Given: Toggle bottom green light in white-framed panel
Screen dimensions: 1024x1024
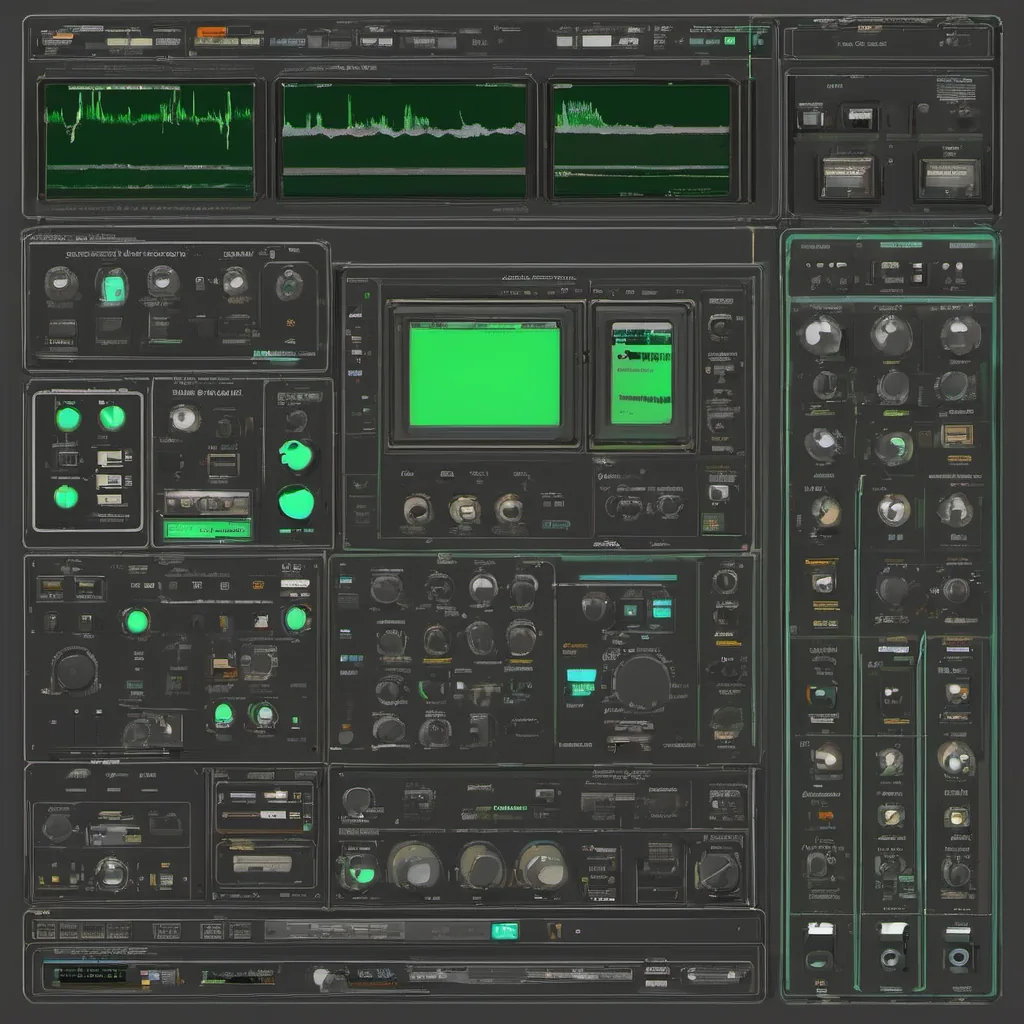Looking at the screenshot, I should (66, 496).
